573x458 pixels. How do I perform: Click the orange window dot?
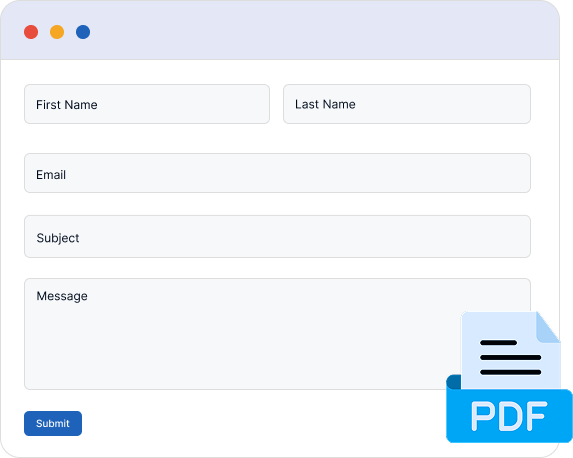tap(57, 32)
